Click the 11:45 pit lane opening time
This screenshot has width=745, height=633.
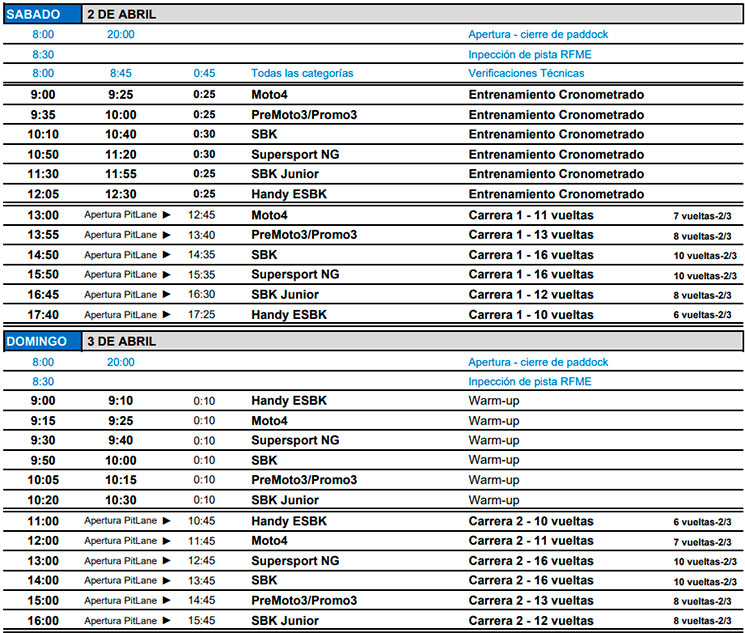click(x=201, y=541)
